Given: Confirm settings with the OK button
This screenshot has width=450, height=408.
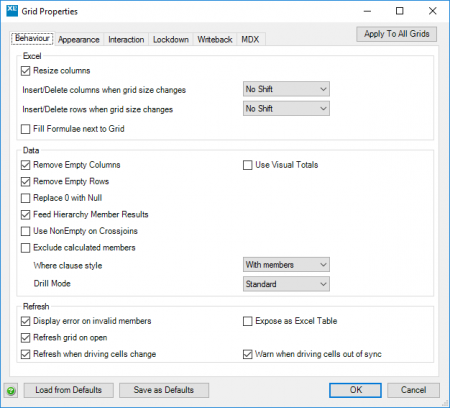Looking at the screenshot, I should coord(355,390).
